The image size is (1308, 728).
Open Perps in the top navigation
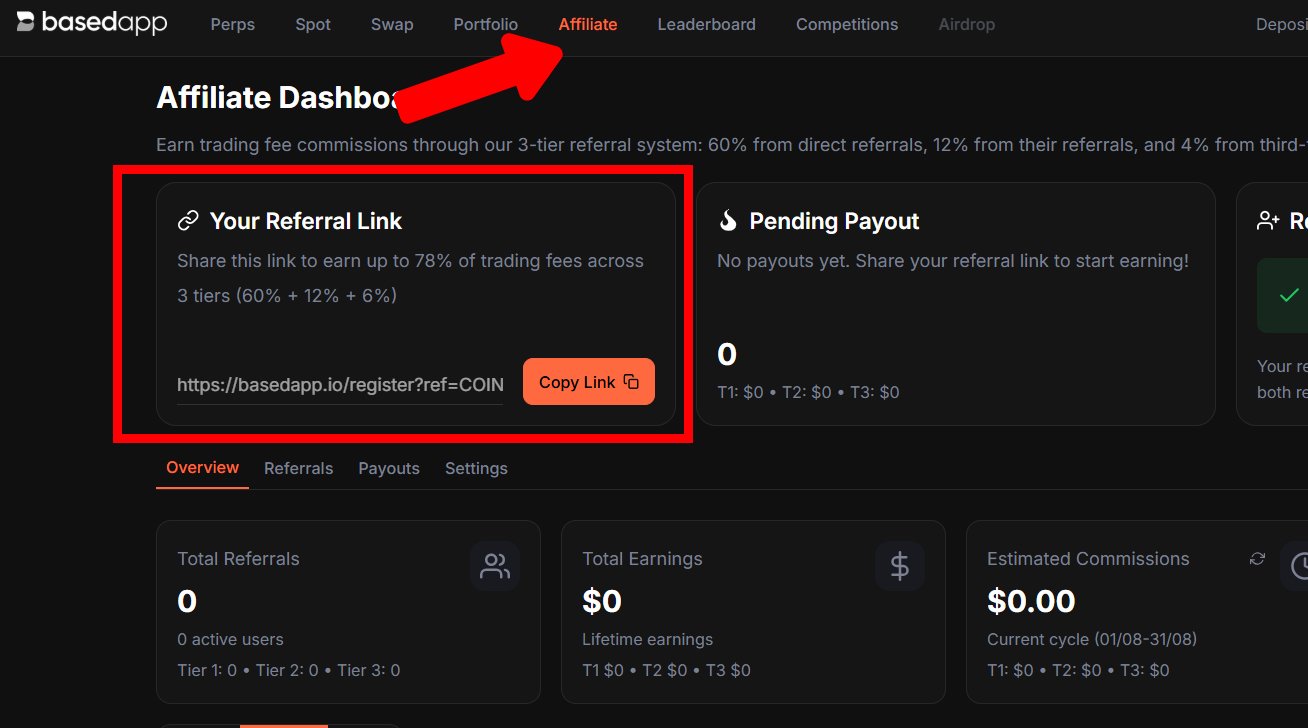coord(233,24)
